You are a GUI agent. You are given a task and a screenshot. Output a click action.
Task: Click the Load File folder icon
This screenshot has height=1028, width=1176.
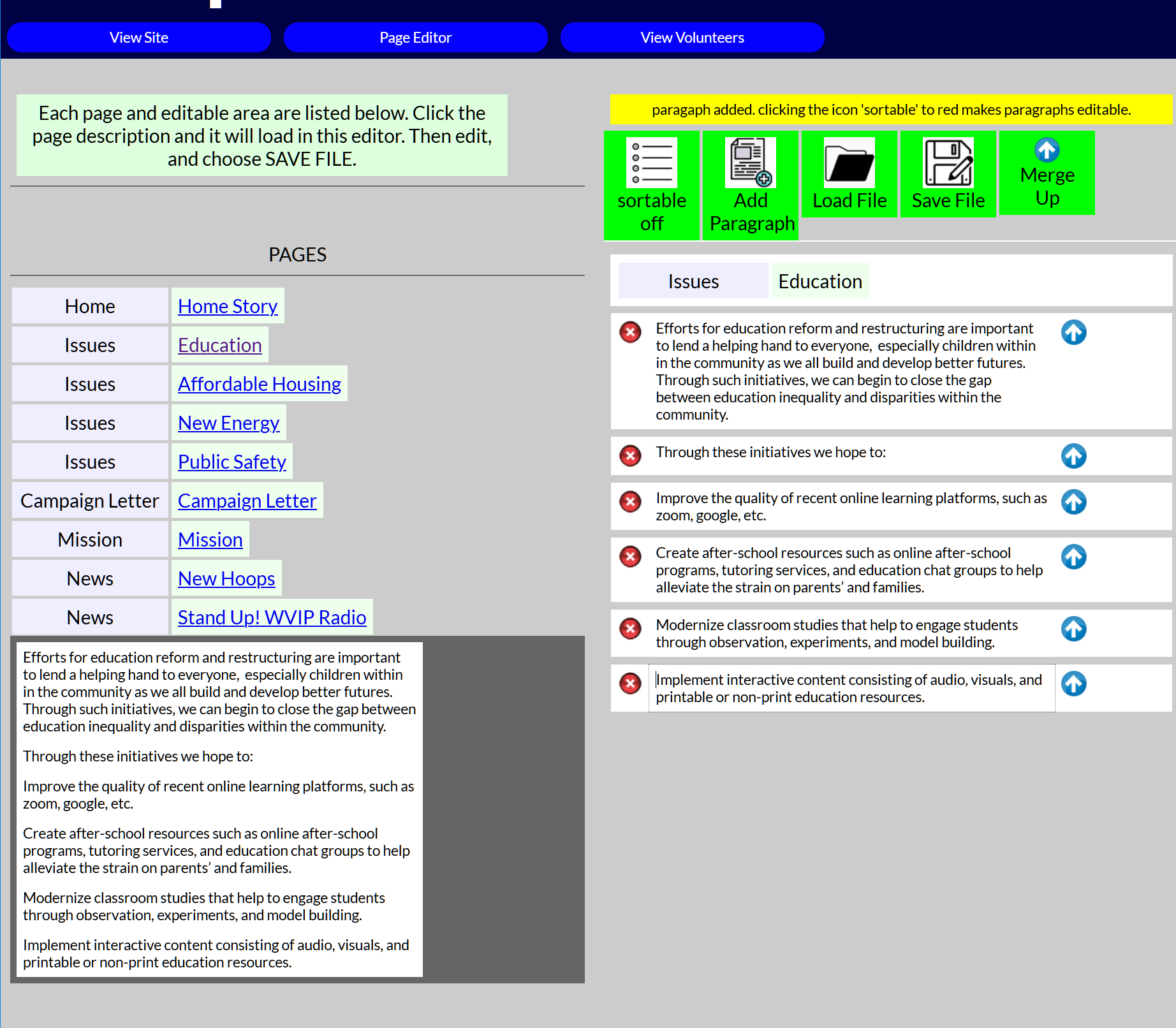(x=849, y=163)
